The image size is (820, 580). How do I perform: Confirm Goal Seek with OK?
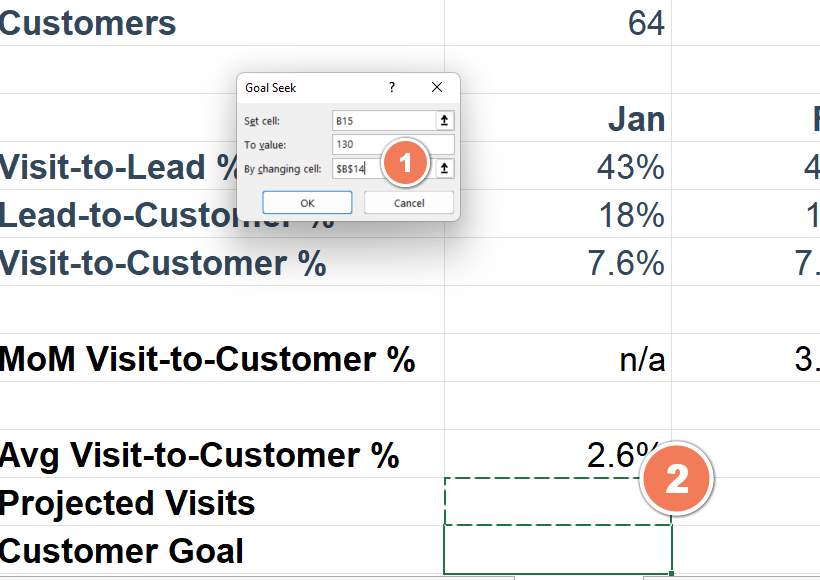pyautogui.click(x=307, y=202)
